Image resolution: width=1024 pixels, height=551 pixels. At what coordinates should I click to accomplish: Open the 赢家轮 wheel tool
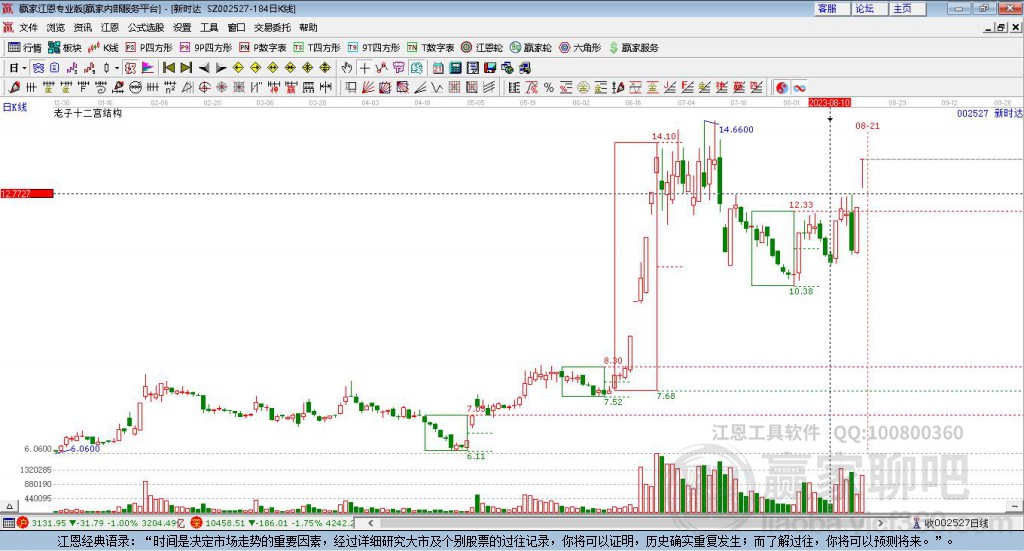coord(530,48)
